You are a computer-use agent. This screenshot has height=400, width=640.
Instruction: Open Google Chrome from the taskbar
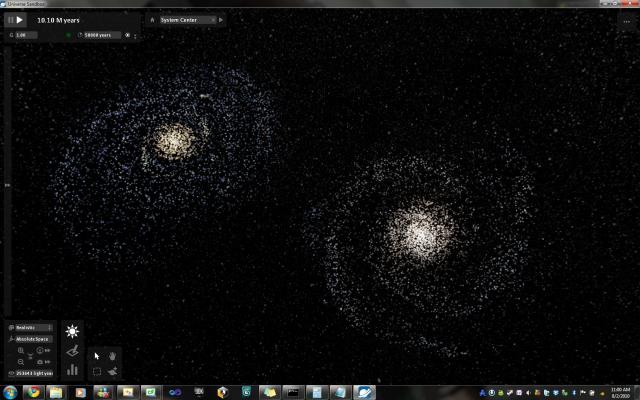[33, 393]
